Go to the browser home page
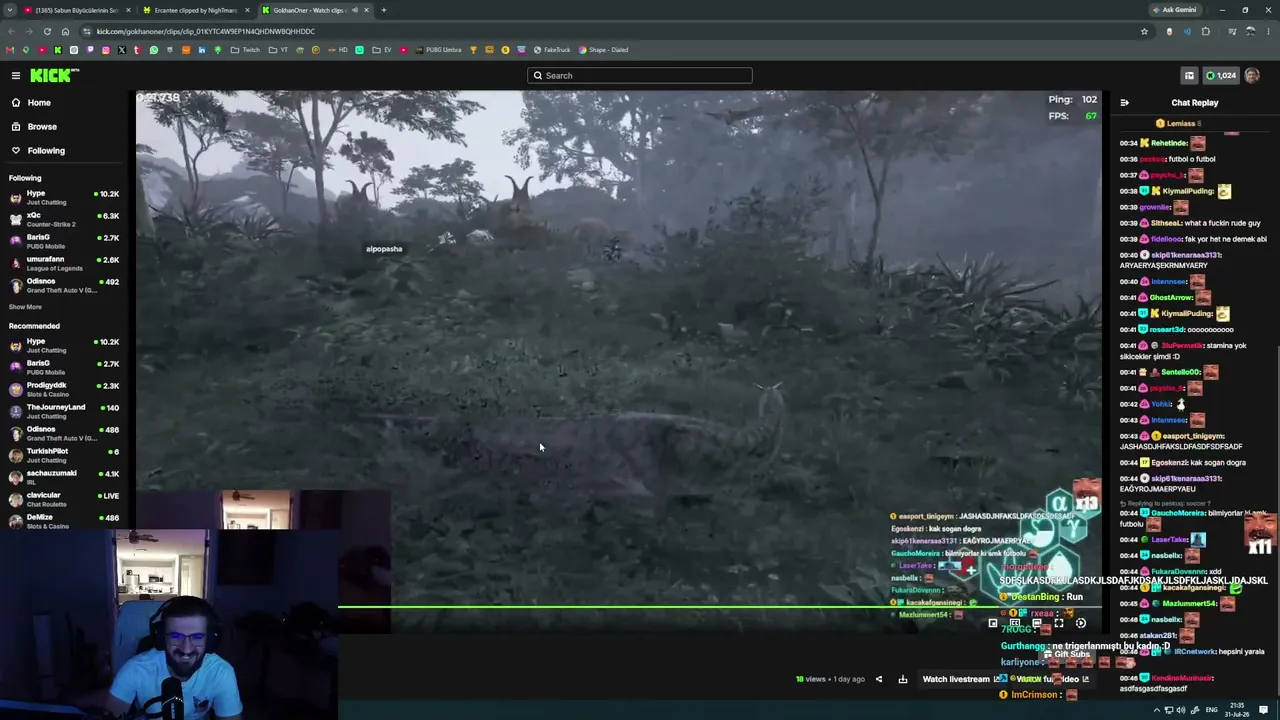 click(x=65, y=31)
